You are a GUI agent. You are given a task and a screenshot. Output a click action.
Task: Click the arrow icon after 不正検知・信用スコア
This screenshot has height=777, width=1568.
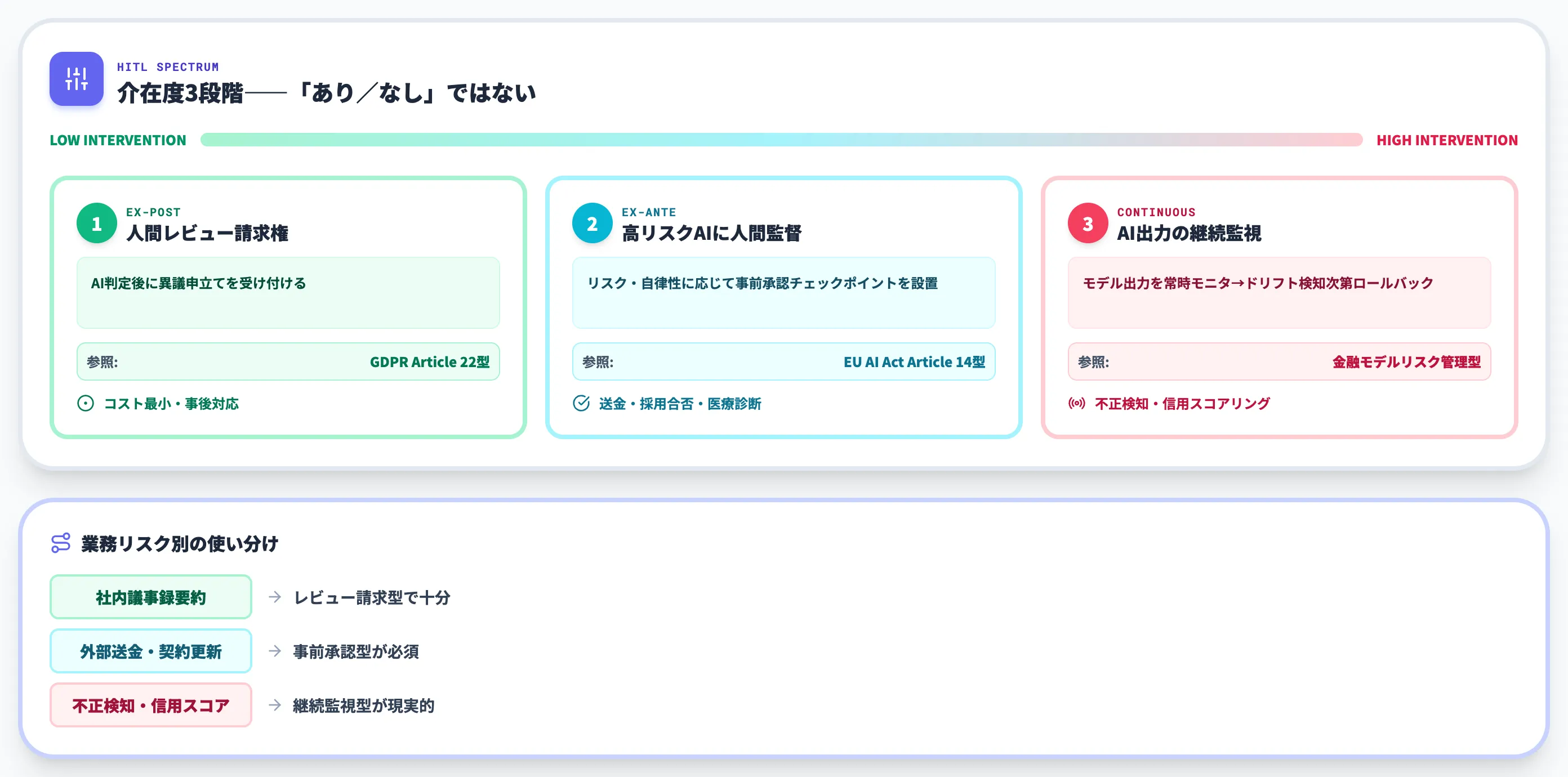pyautogui.click(x=275, y=704)
